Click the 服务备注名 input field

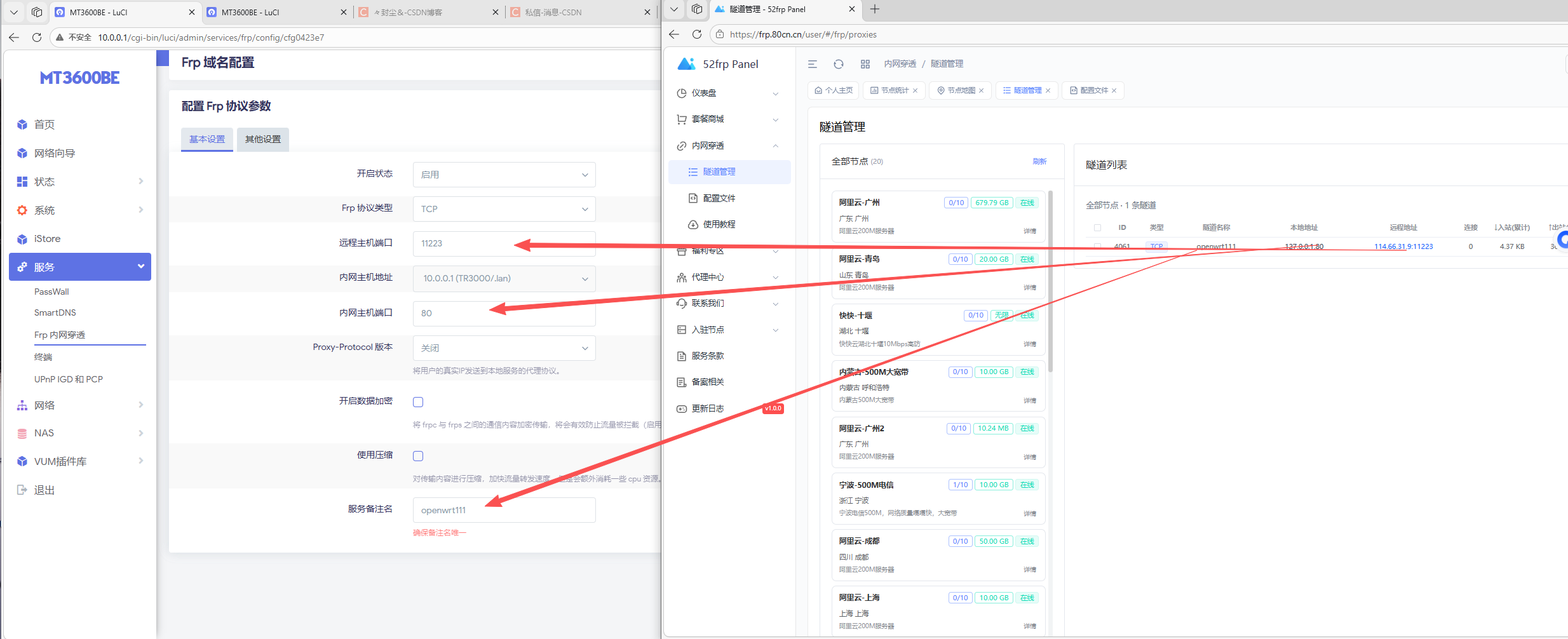504,510
